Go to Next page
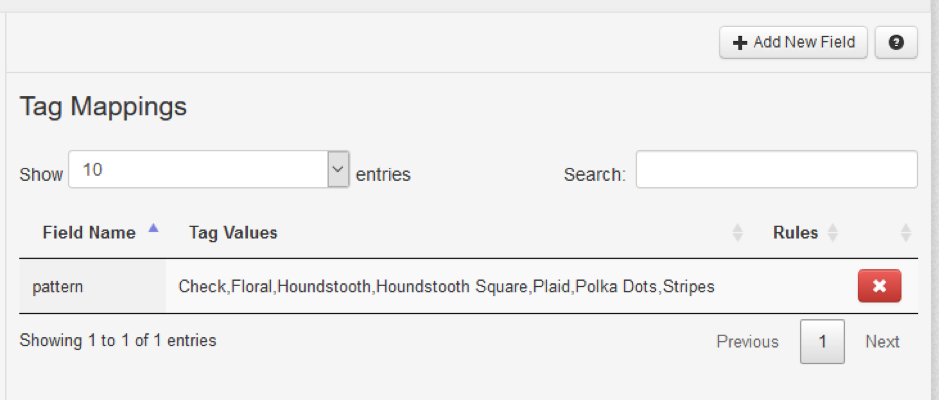The height and width of the screenshot is (400, 939). point(882,342)
